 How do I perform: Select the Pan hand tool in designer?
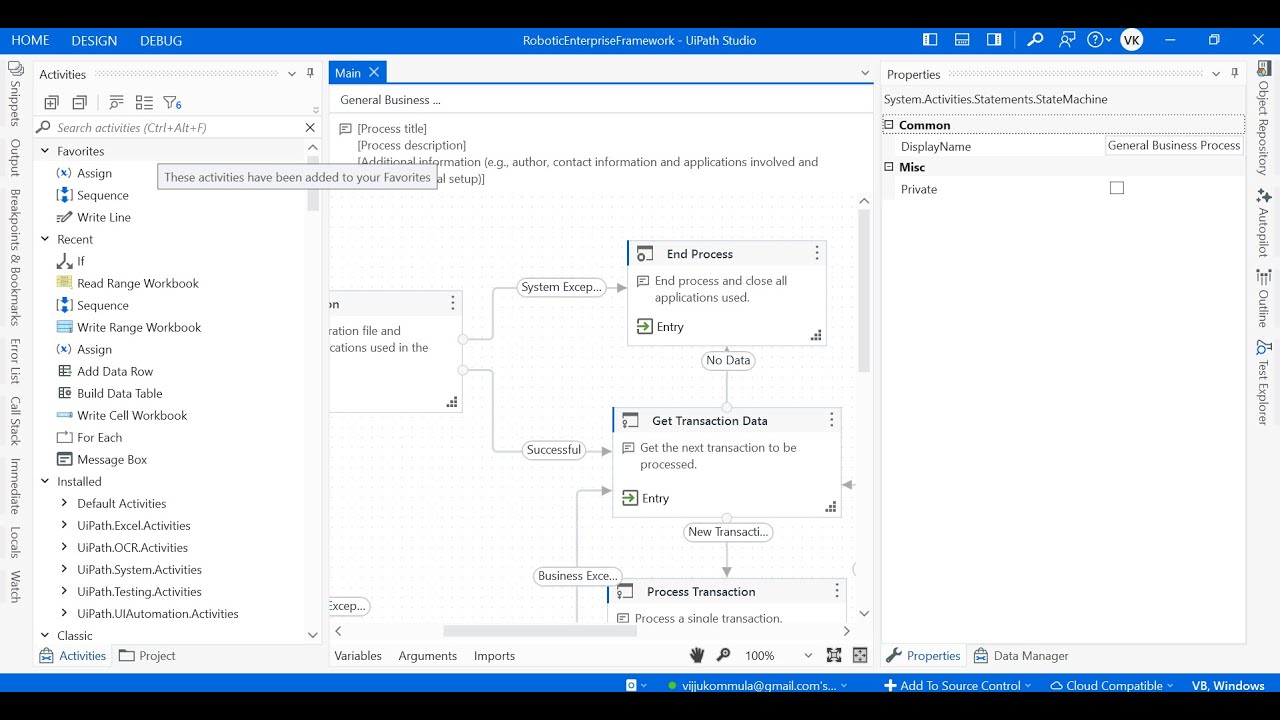click(x=697, y=655)
